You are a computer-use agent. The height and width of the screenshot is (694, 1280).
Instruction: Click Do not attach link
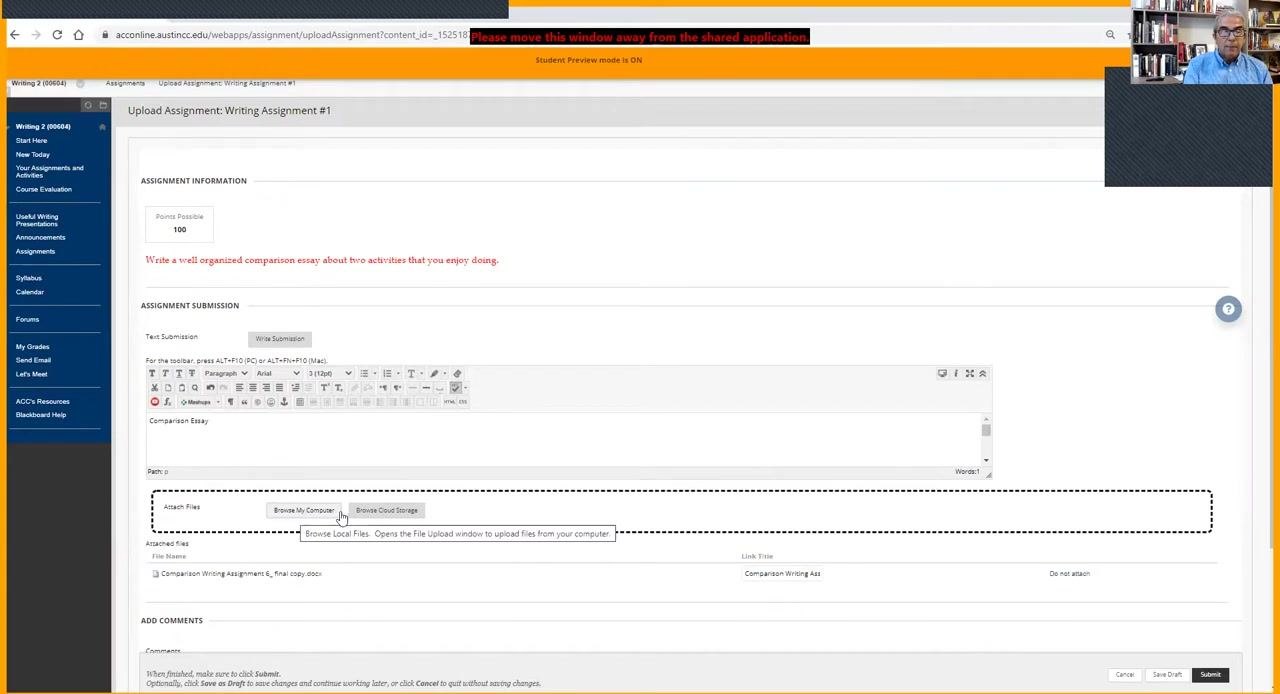pyautogui.click(x=1069, y=574)
